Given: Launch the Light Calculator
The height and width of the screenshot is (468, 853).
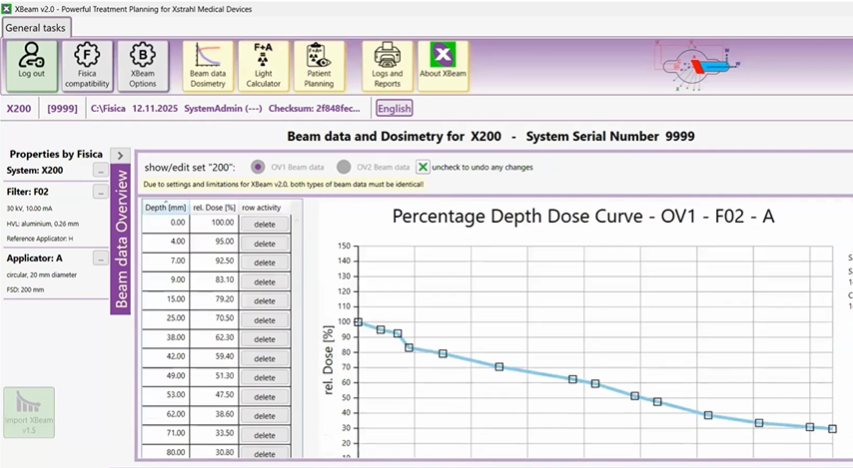Looking at the screenshot, I should [264, 65].
